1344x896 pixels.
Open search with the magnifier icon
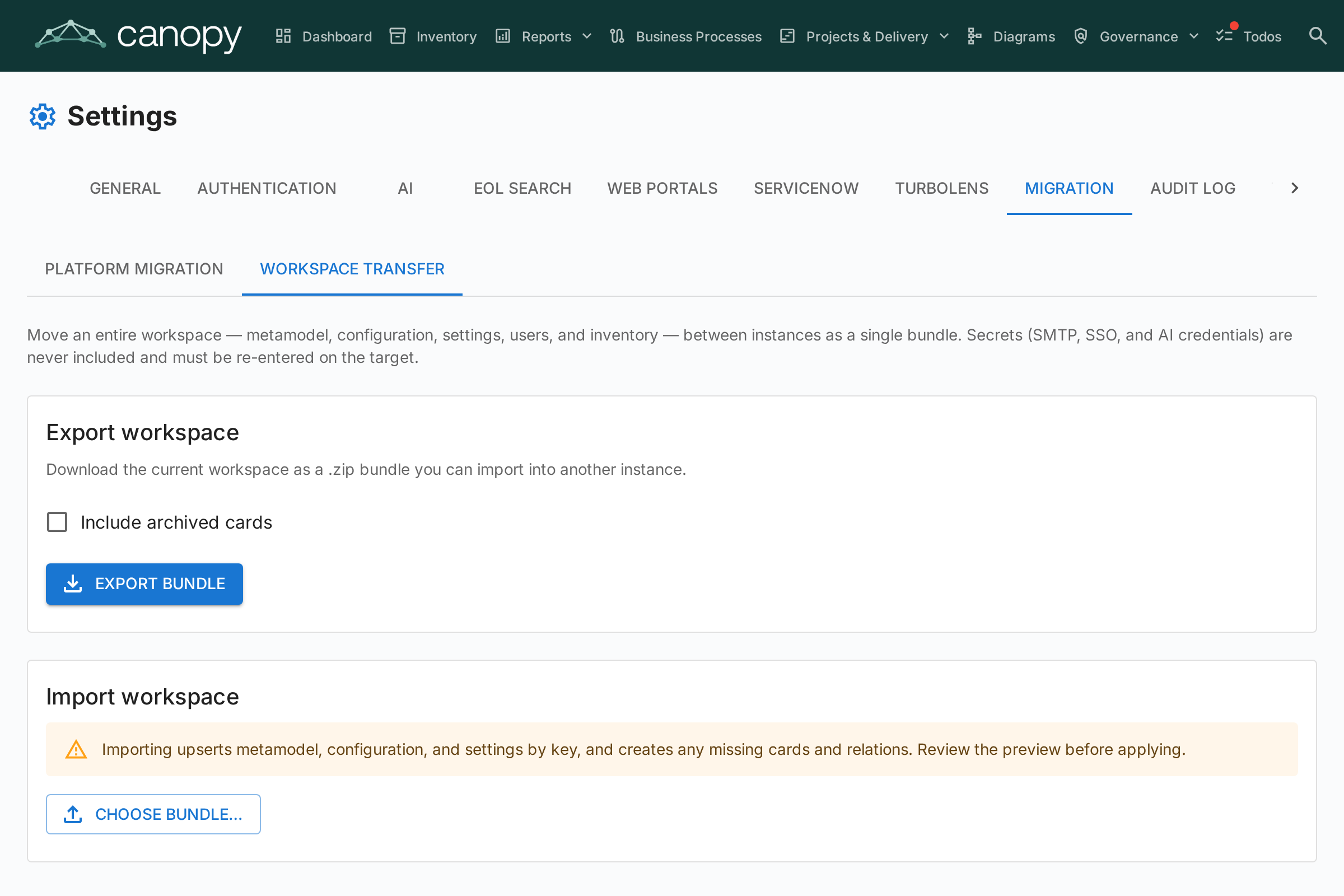pyautogui.click(x=1318, y=36)
